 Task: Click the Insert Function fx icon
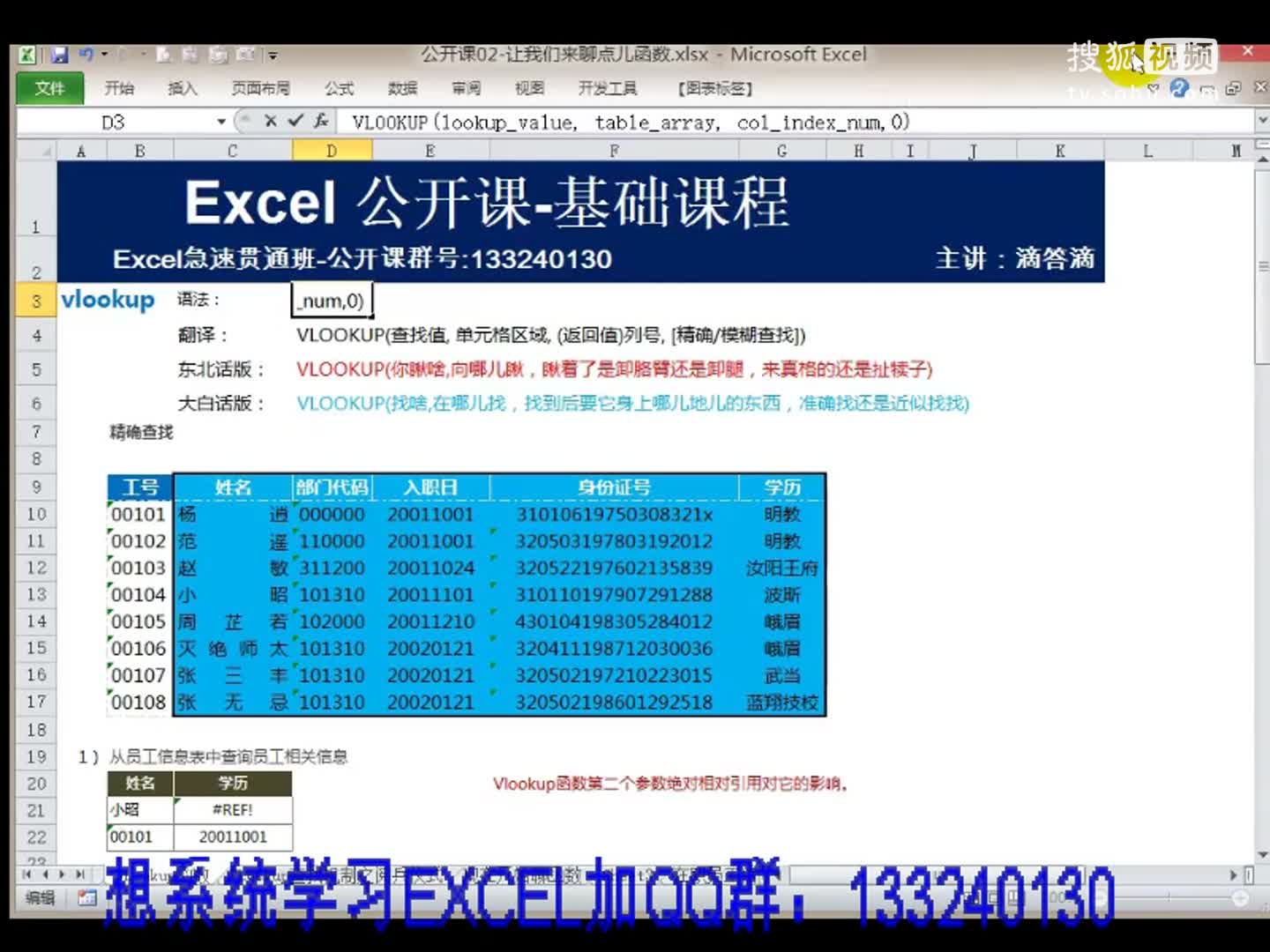321,121
